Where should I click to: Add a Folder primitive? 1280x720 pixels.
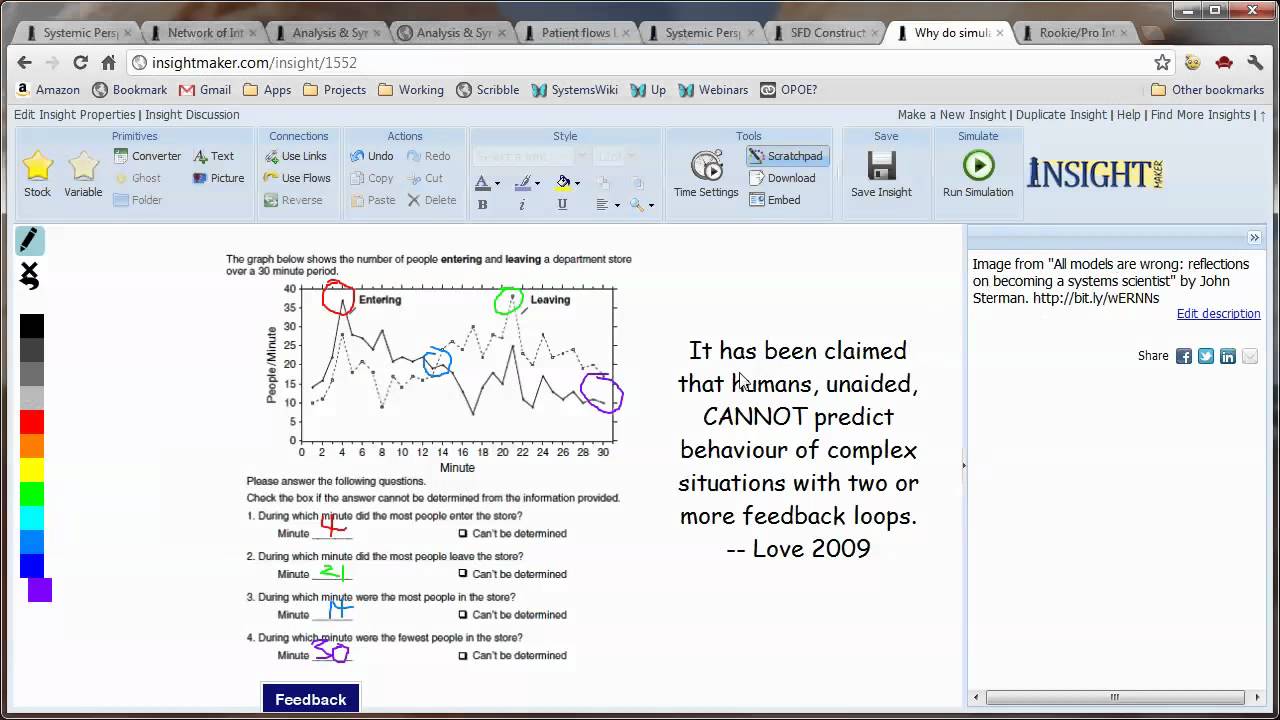pos(137,200)
